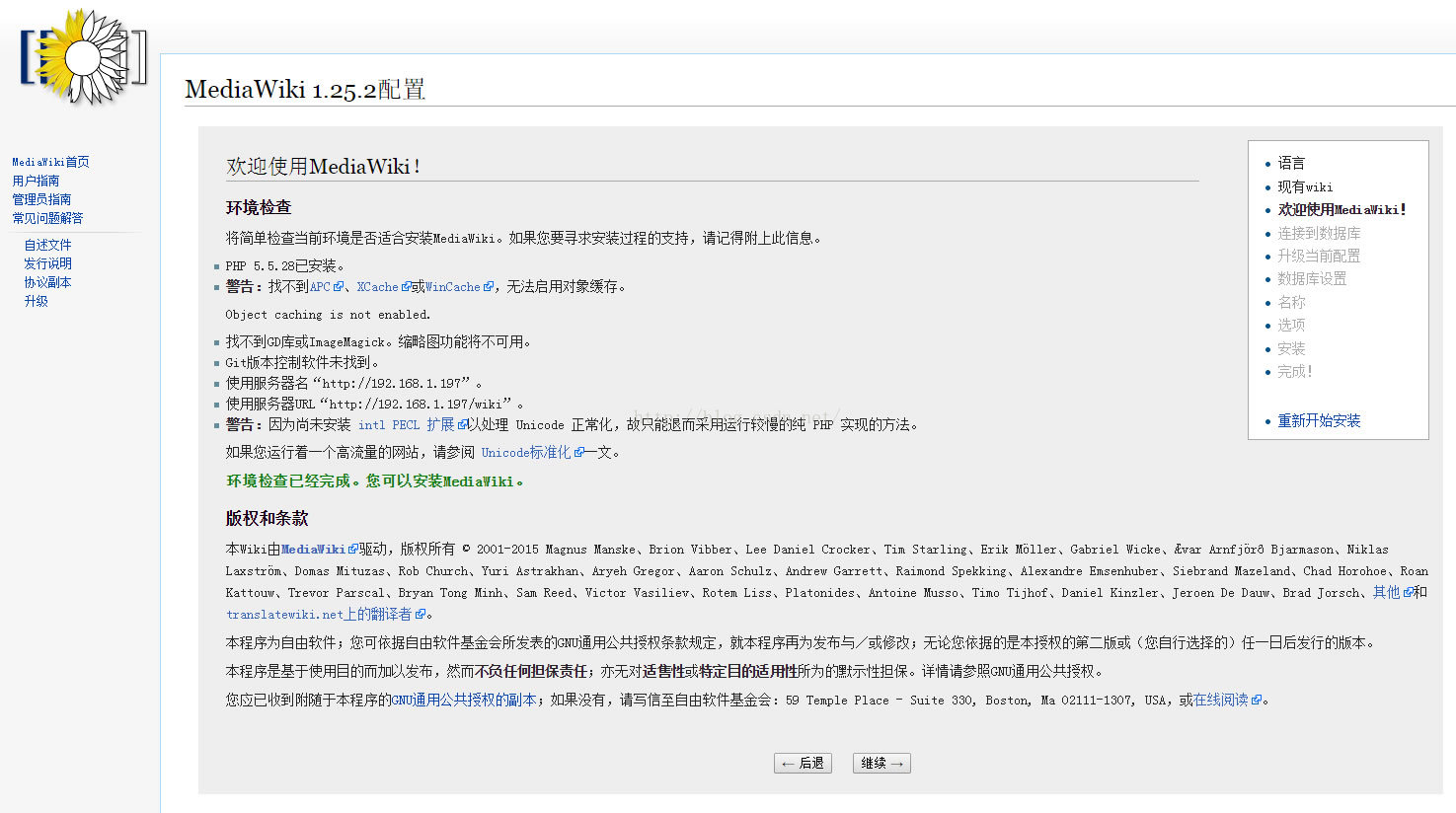
Task: Click the 其他 contributors link
Action: click(x=1392, y=593)
